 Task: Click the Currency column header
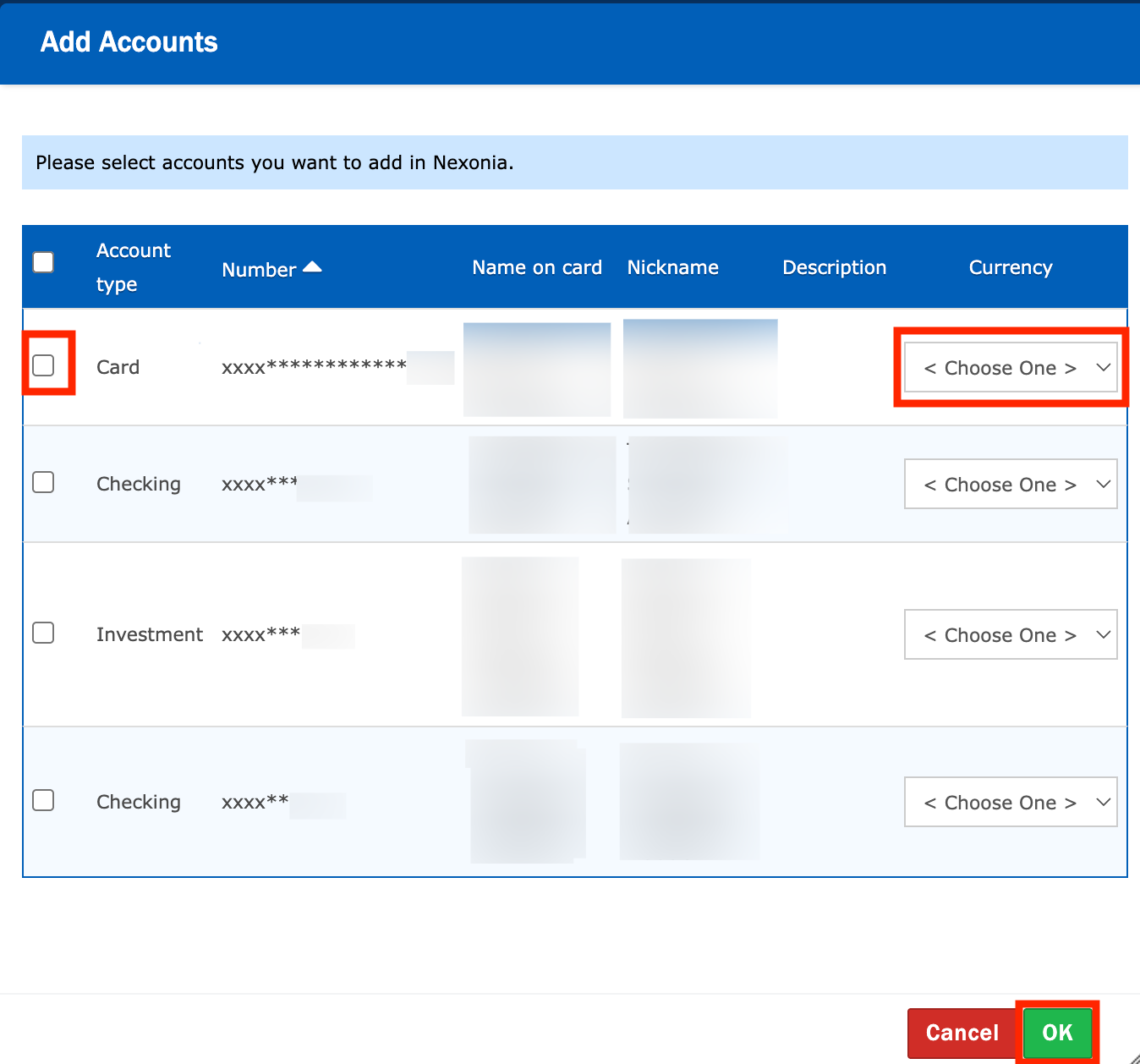point(1010,267)
